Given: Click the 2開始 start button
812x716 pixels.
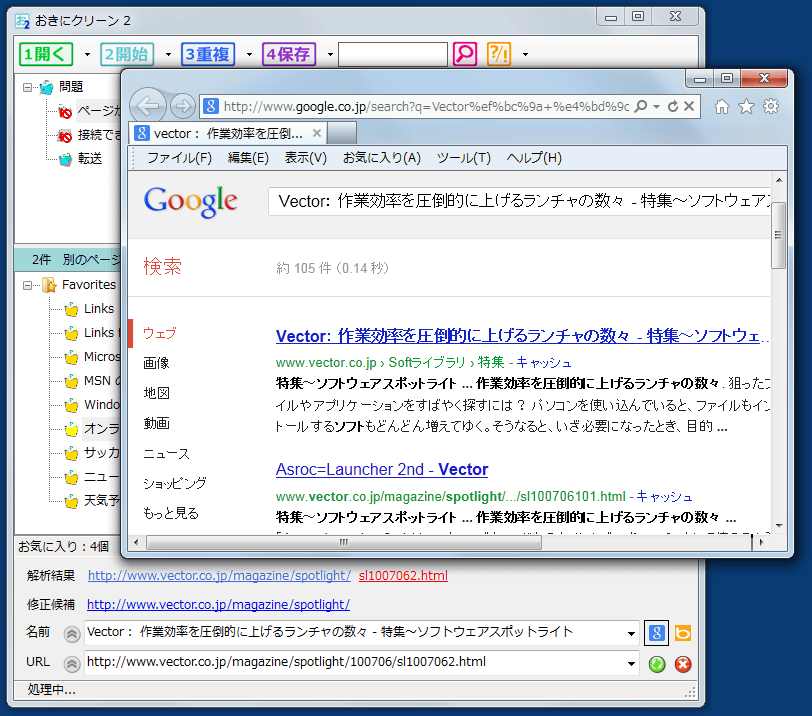Looking at the screenshot, I should (127, 54).
